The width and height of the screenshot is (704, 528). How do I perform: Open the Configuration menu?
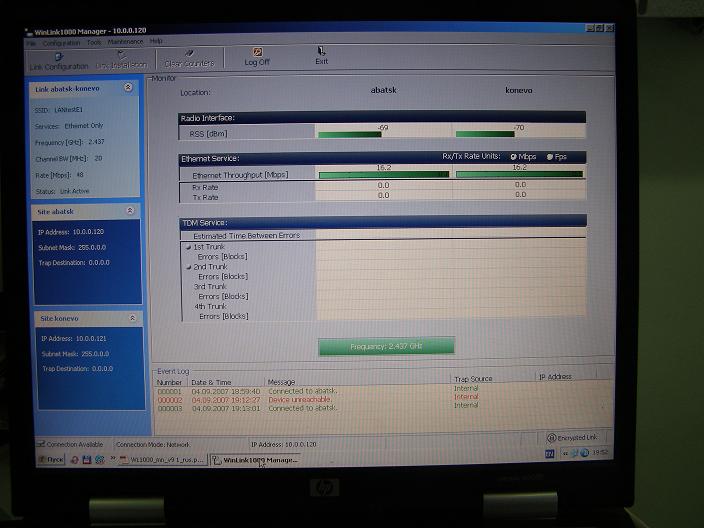(61, 43)
